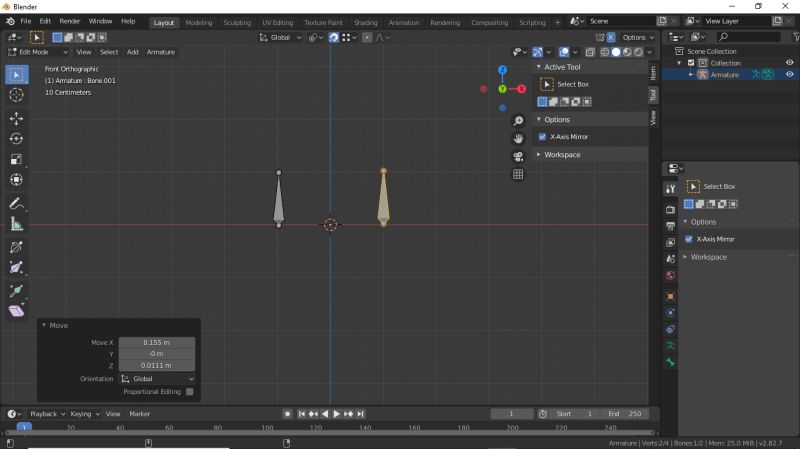
Task: Open Playback dropdown in timeline
Action: pyautogui.click(x=47, y=414)
